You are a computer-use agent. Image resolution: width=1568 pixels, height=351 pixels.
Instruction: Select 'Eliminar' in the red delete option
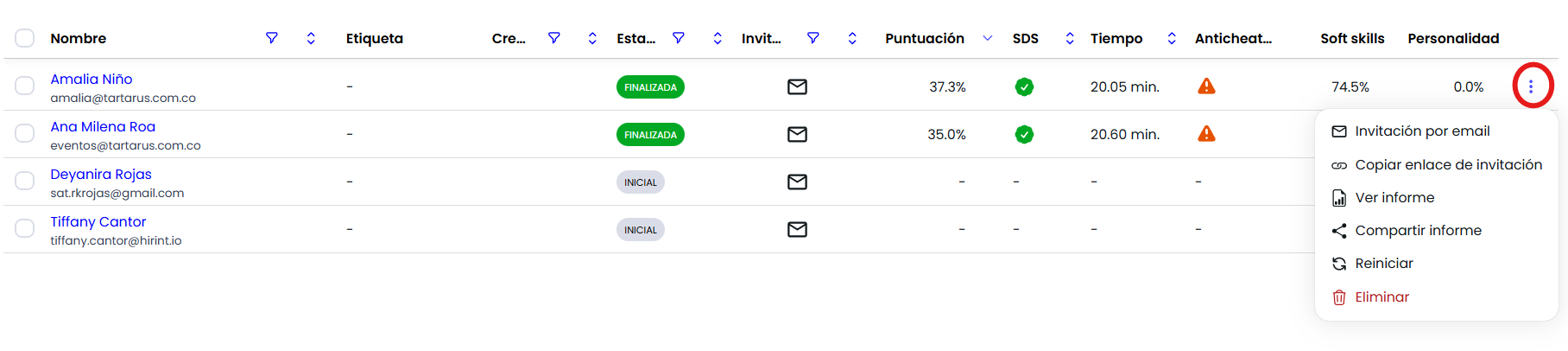(1381, 297)
